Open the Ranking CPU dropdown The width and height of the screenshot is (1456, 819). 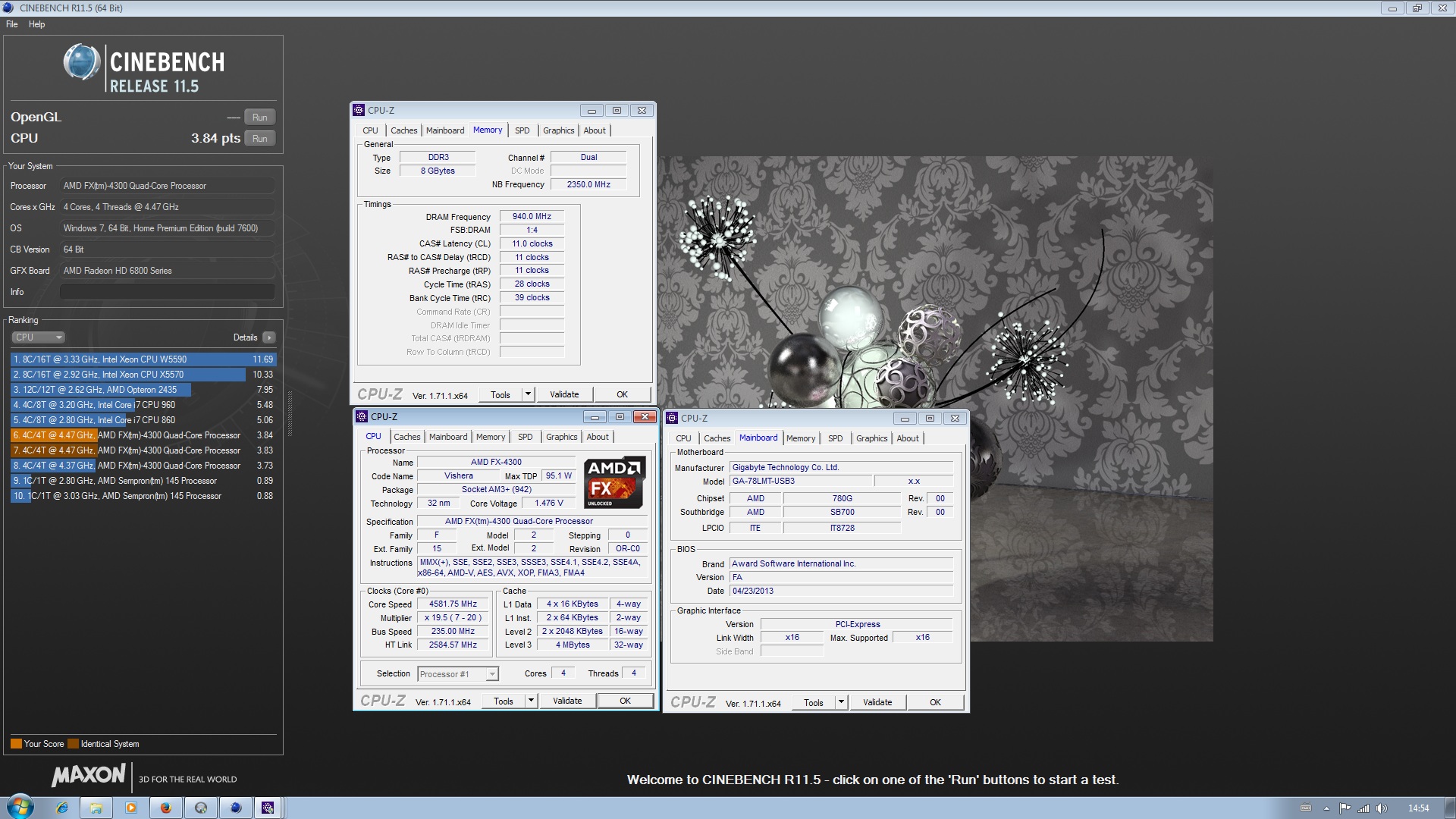39,337
